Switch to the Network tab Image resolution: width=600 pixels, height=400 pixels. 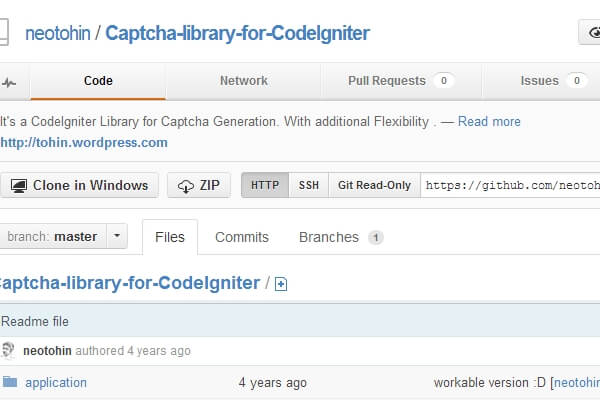click(244, 81)
